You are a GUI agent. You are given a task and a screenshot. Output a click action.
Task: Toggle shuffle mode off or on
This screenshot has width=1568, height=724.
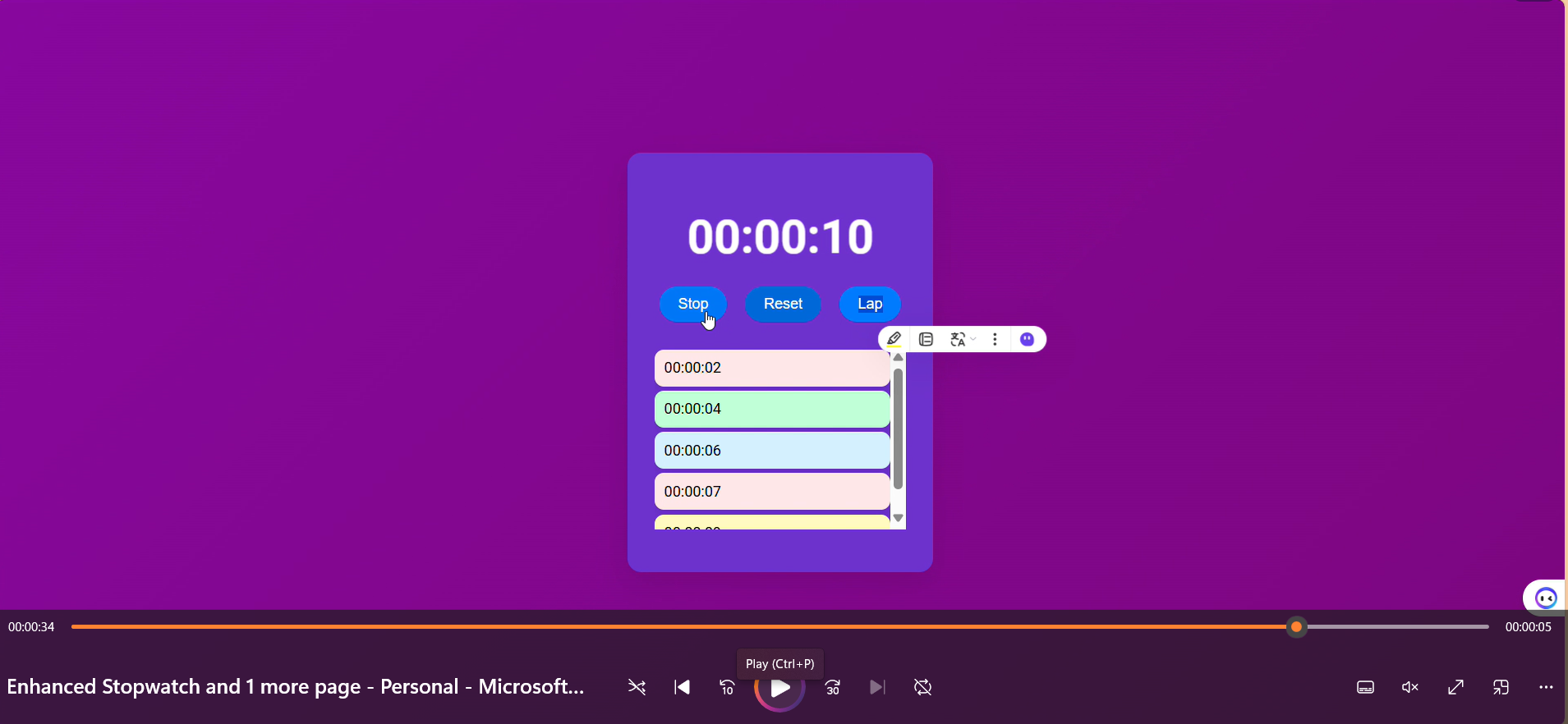tap(637, 688)
